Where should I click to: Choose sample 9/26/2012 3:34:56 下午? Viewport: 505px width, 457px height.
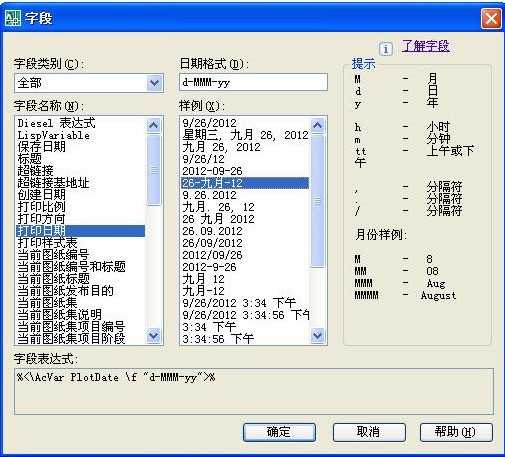pos(246,315)
